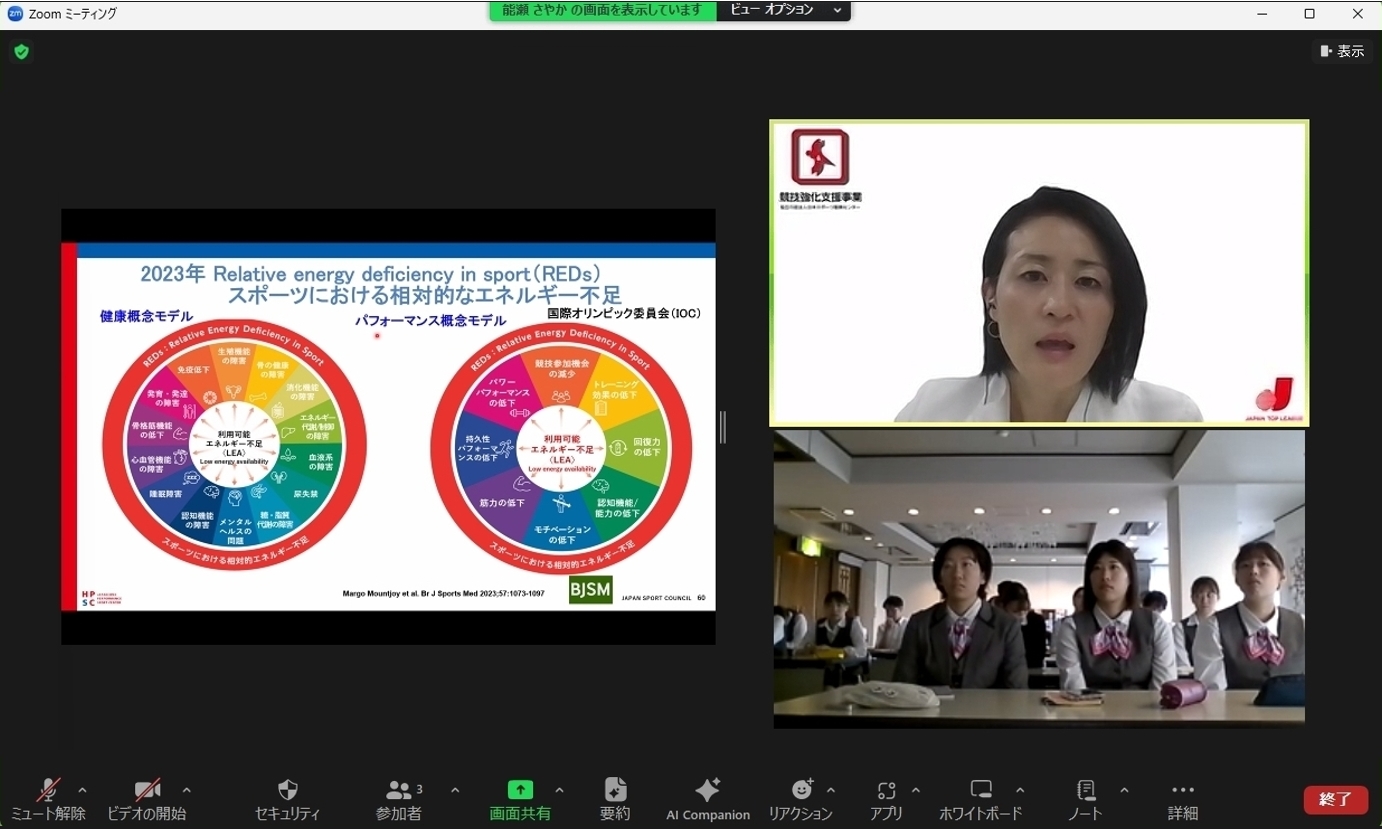Viewport: 1382px width, 829px height.
Task: Maximize the Zoom meeting window
Action: (x=1310, y=14)
